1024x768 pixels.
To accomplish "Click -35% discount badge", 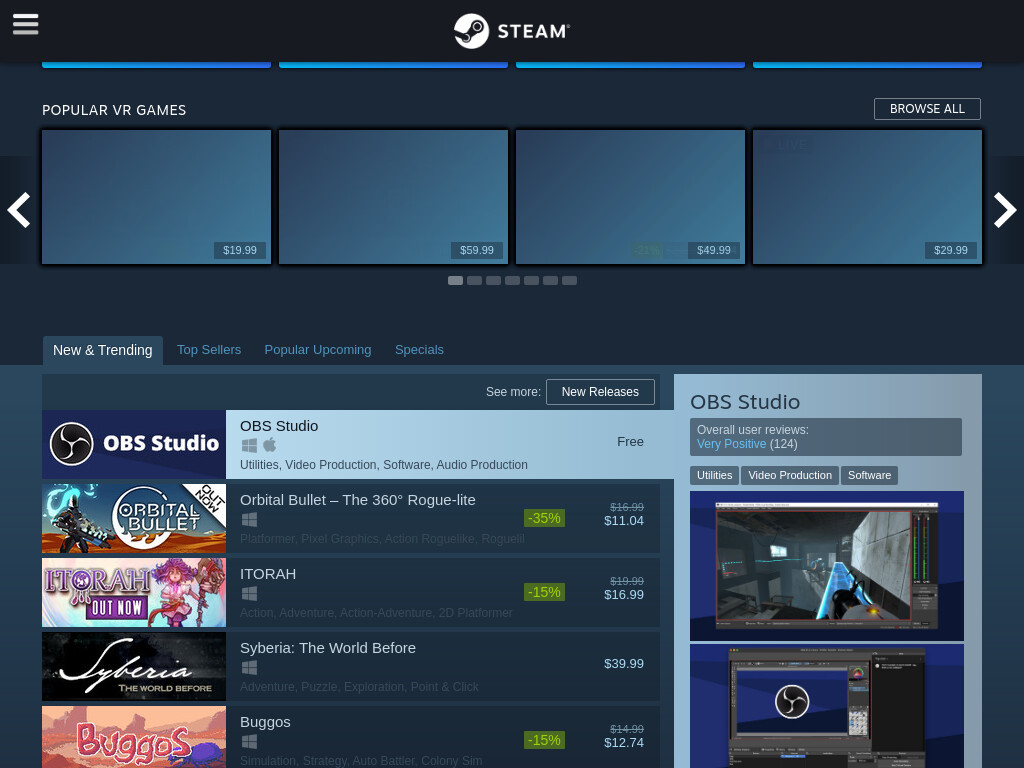I will [544, 519].
